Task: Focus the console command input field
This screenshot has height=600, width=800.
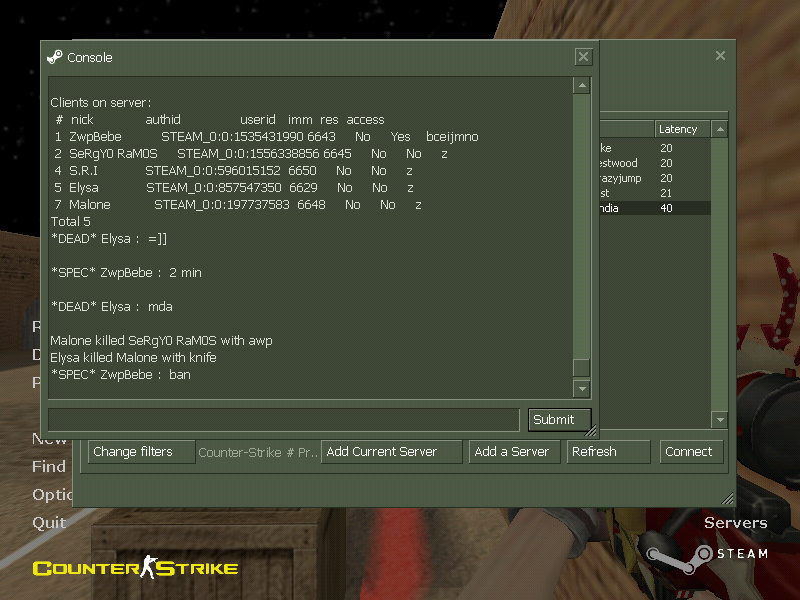Action: 283,419
